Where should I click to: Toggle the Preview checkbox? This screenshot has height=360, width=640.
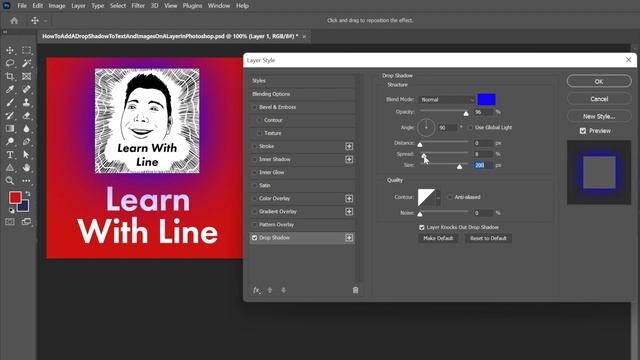(x=583, y=131)
